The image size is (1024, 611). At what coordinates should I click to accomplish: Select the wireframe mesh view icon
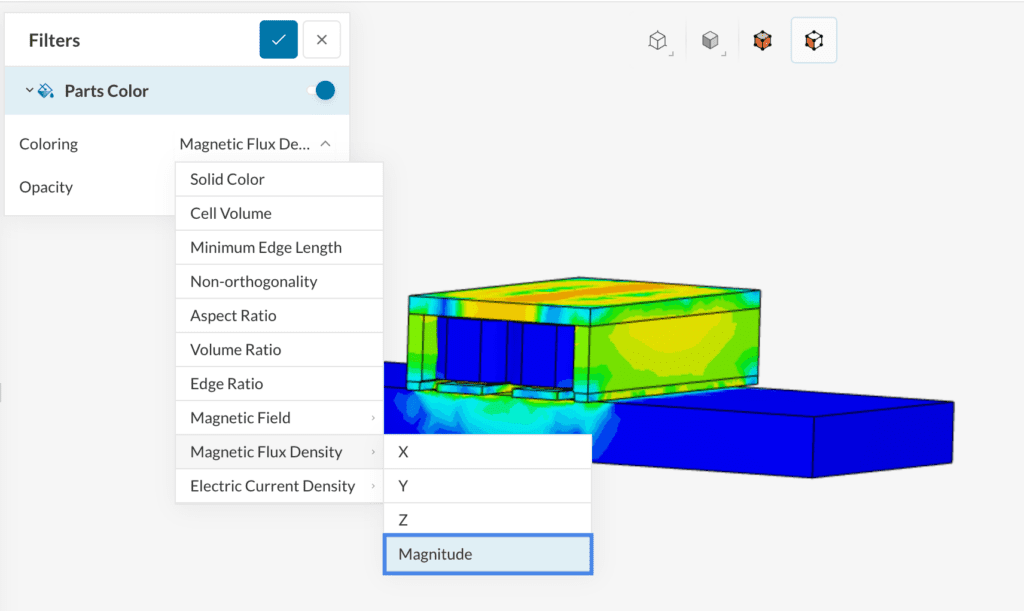(x=657, y=42)
